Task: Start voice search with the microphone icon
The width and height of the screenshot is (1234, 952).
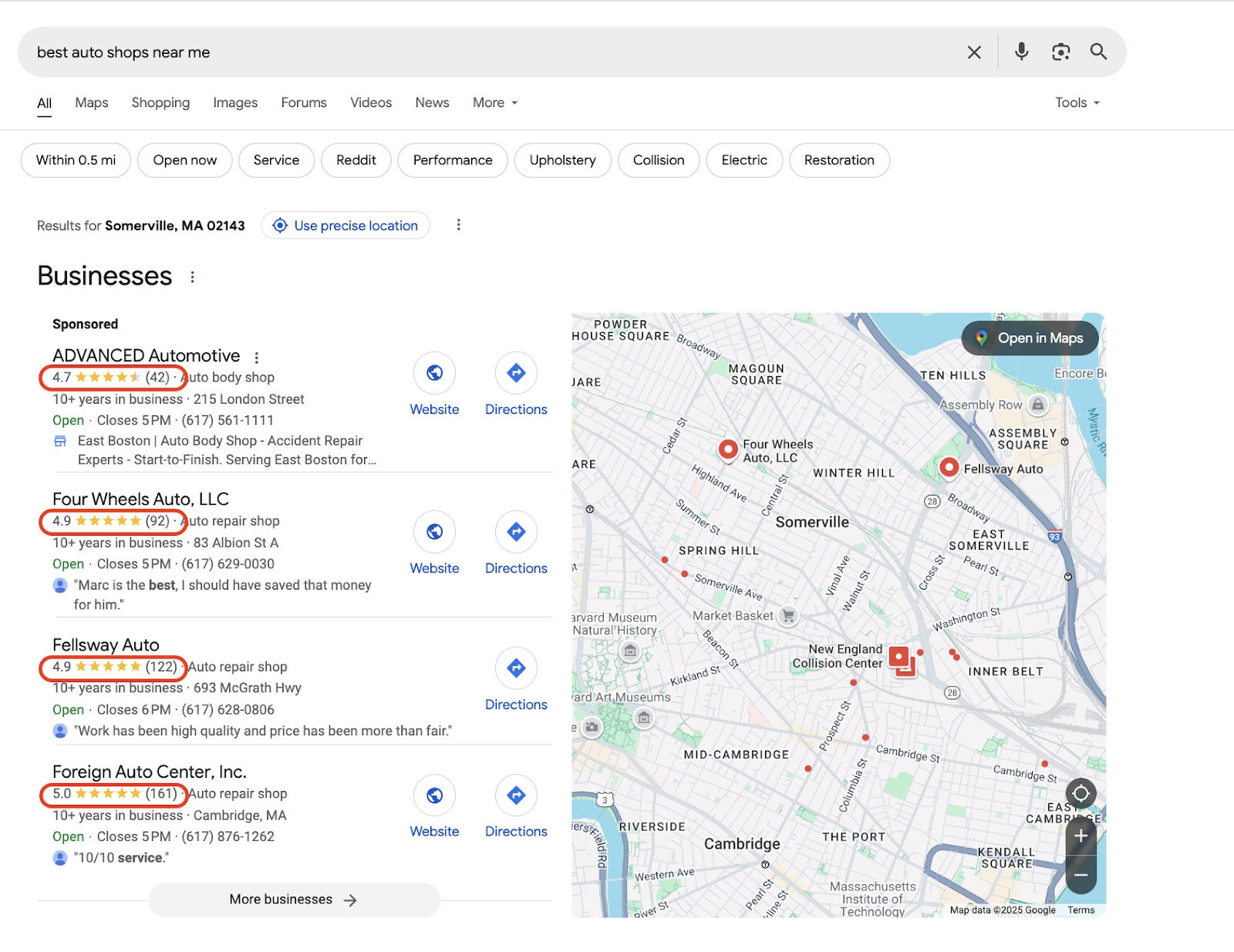Action: (1021, 52)
